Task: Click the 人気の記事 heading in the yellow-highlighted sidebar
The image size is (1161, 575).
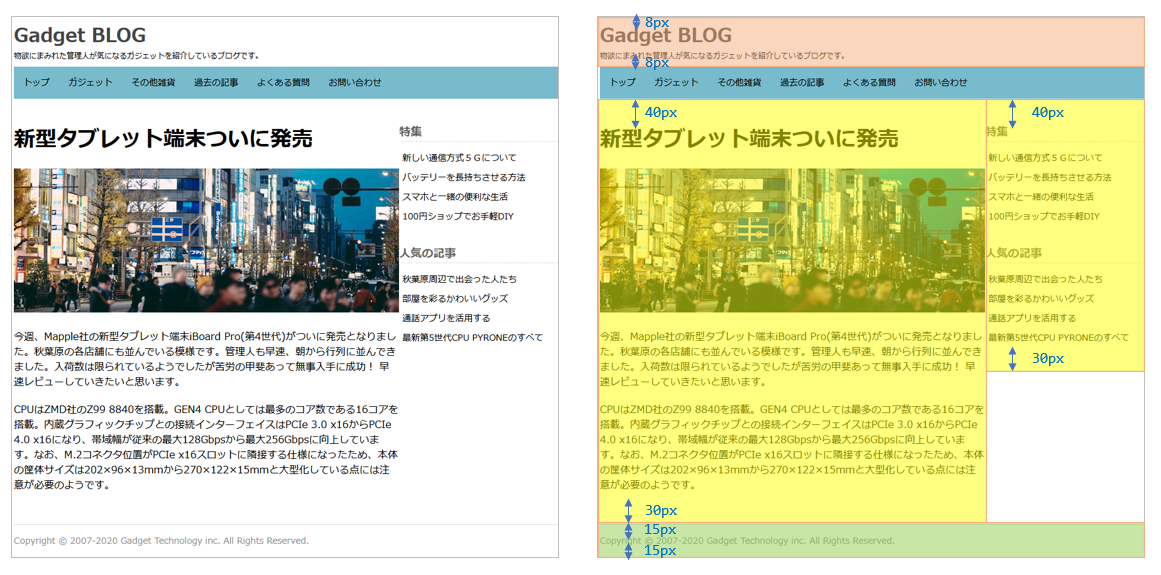Action: tap(1014, 253)
